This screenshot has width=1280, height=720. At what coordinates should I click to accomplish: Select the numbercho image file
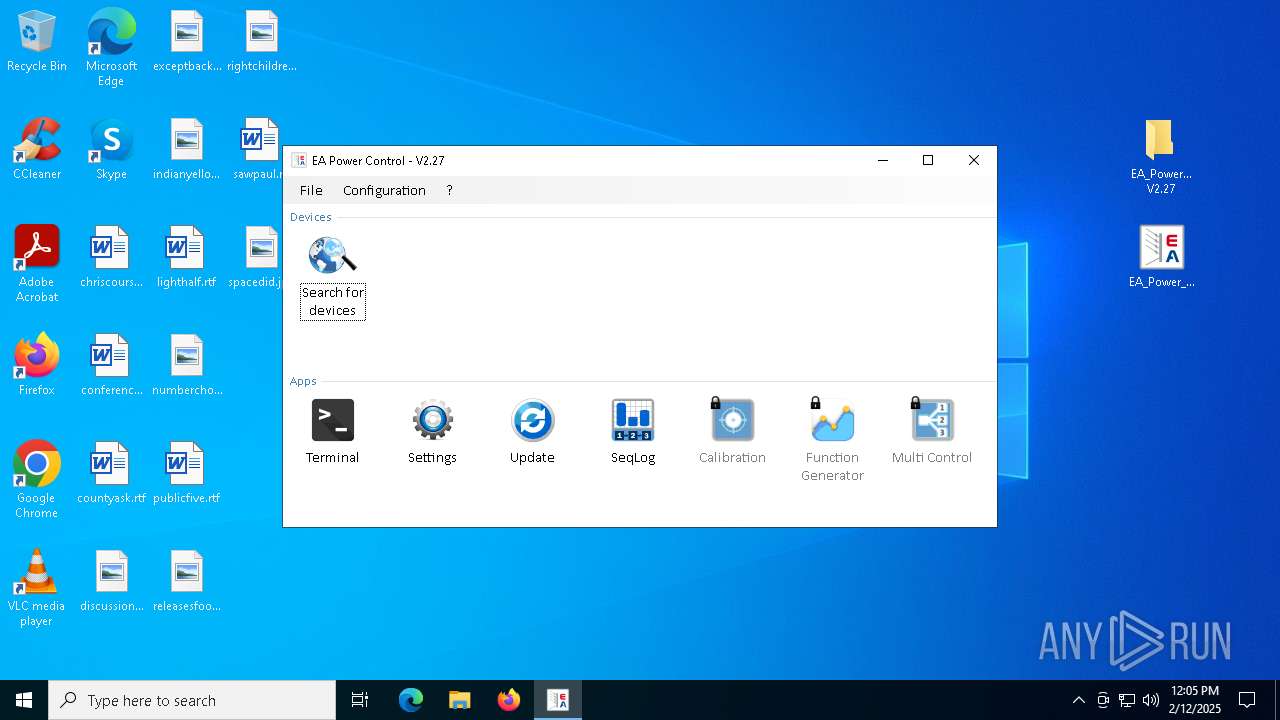[x=187, y=366]
